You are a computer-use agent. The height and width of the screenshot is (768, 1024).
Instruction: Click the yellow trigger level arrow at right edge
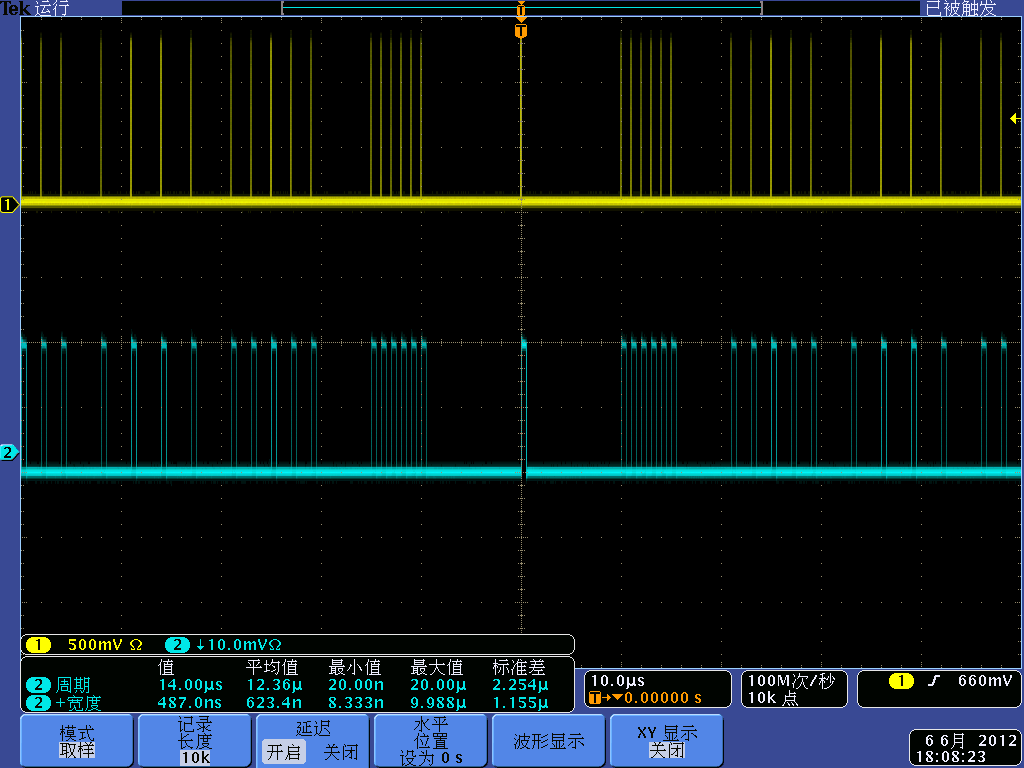click(1015, 119)
